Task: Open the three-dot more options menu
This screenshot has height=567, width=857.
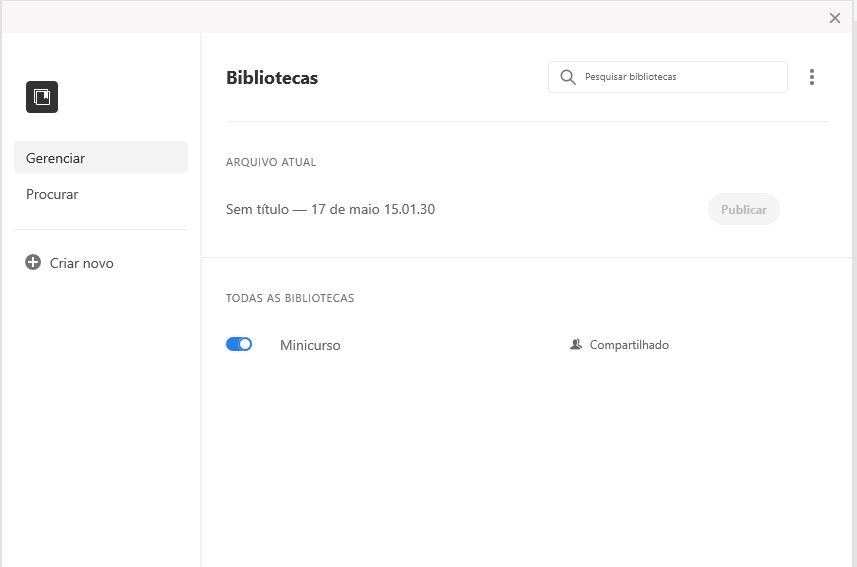Action: pyautogui.click(x=812, y=77)
